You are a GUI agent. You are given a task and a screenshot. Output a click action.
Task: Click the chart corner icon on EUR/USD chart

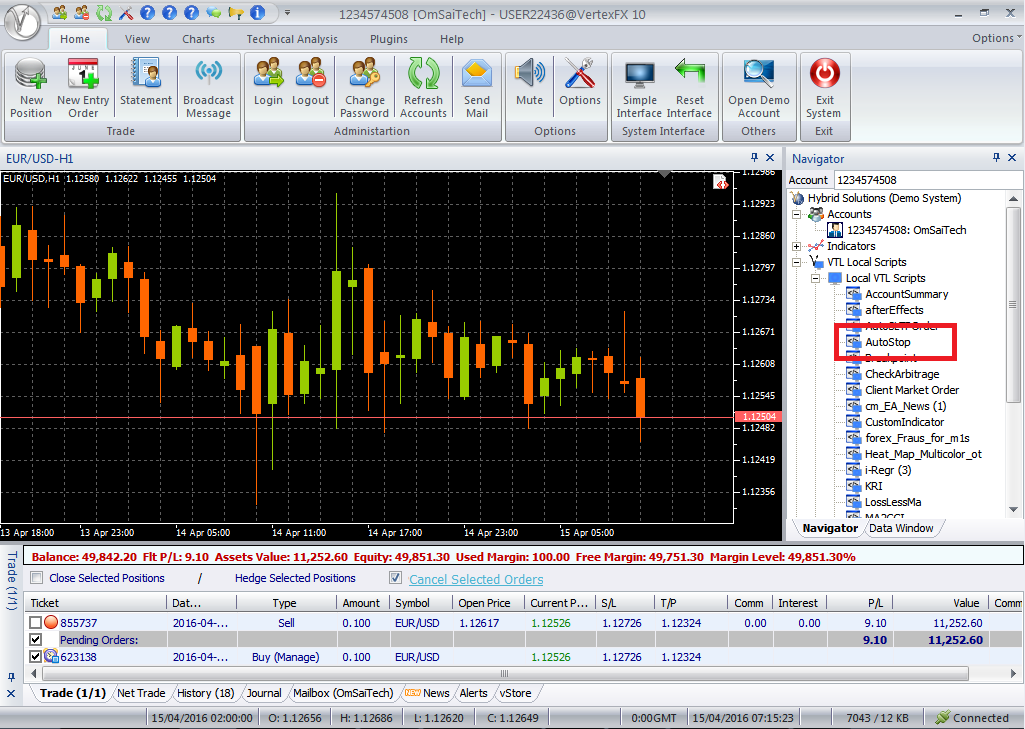[720, 182]
